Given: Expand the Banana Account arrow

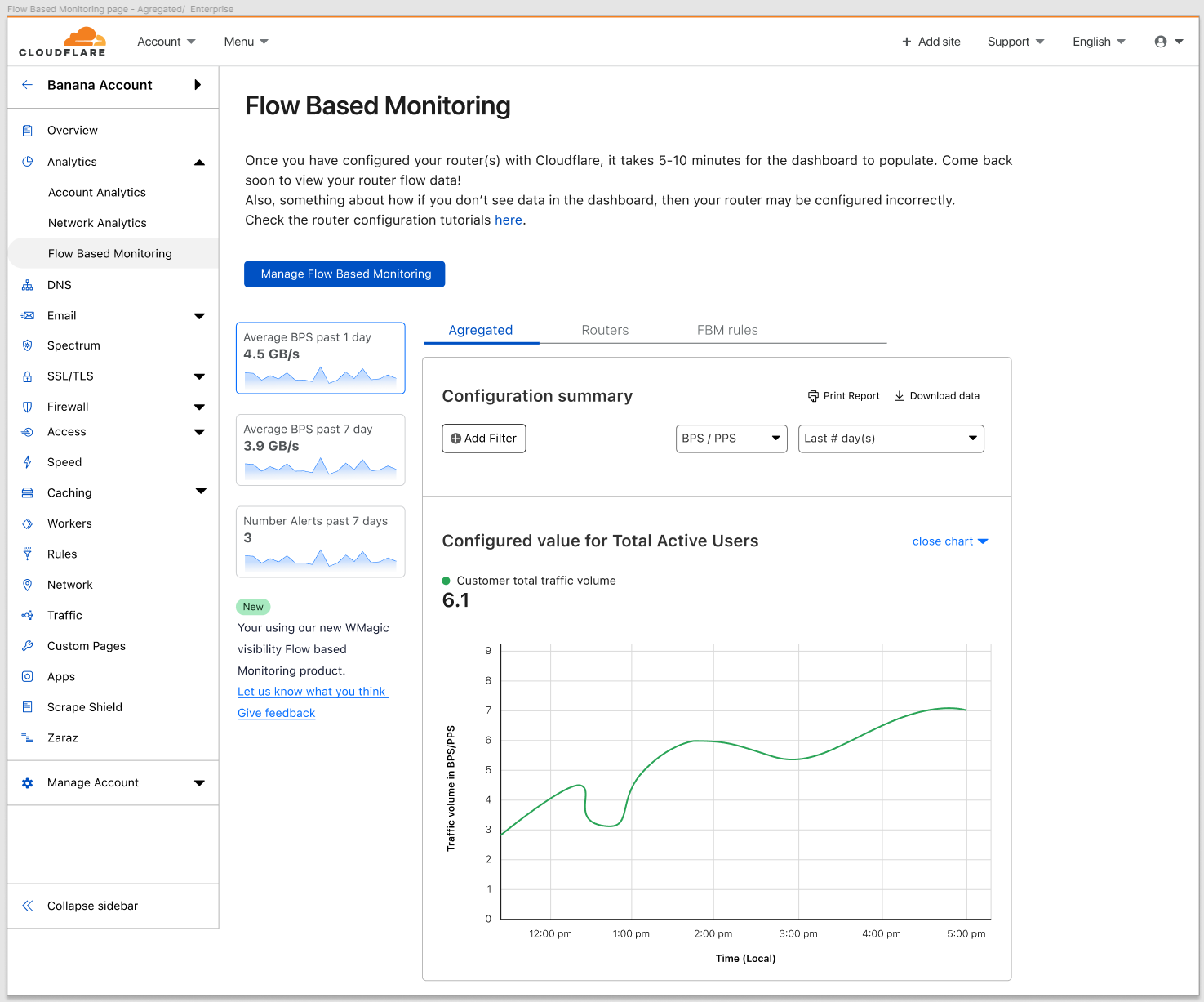Looking at the screenshot, I should (x=198, y=85).
